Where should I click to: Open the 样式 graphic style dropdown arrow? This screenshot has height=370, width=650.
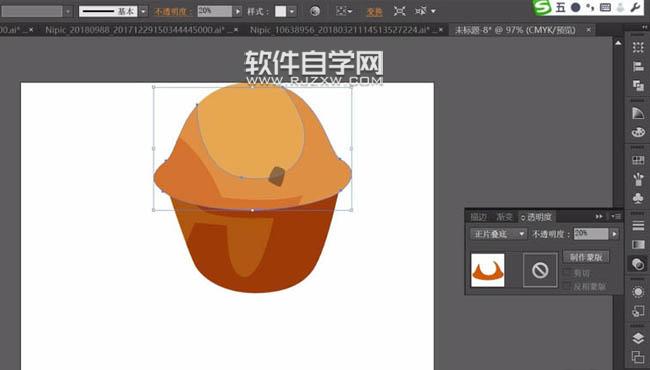[x=292, y=12]
